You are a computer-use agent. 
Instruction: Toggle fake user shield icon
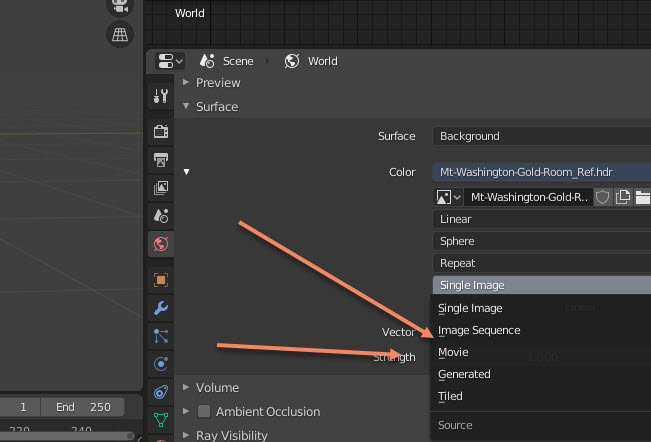(x=602, y=197)
